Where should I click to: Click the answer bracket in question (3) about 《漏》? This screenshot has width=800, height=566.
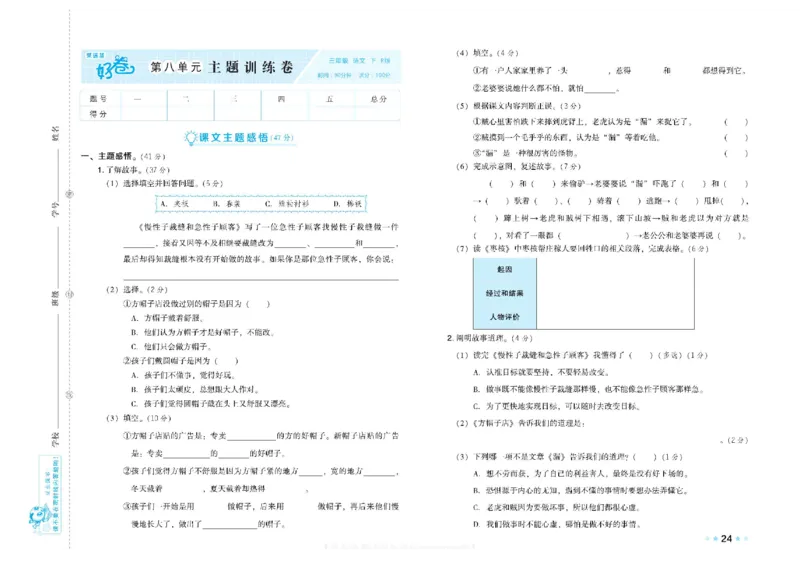tap(644, 457)
